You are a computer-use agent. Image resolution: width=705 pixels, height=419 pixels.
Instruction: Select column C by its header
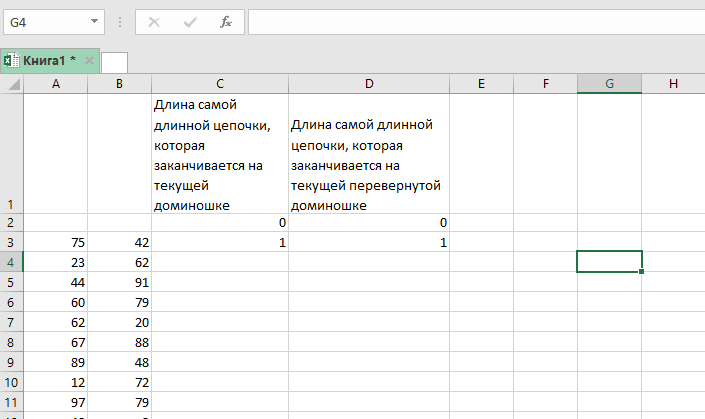click(219, 85)
